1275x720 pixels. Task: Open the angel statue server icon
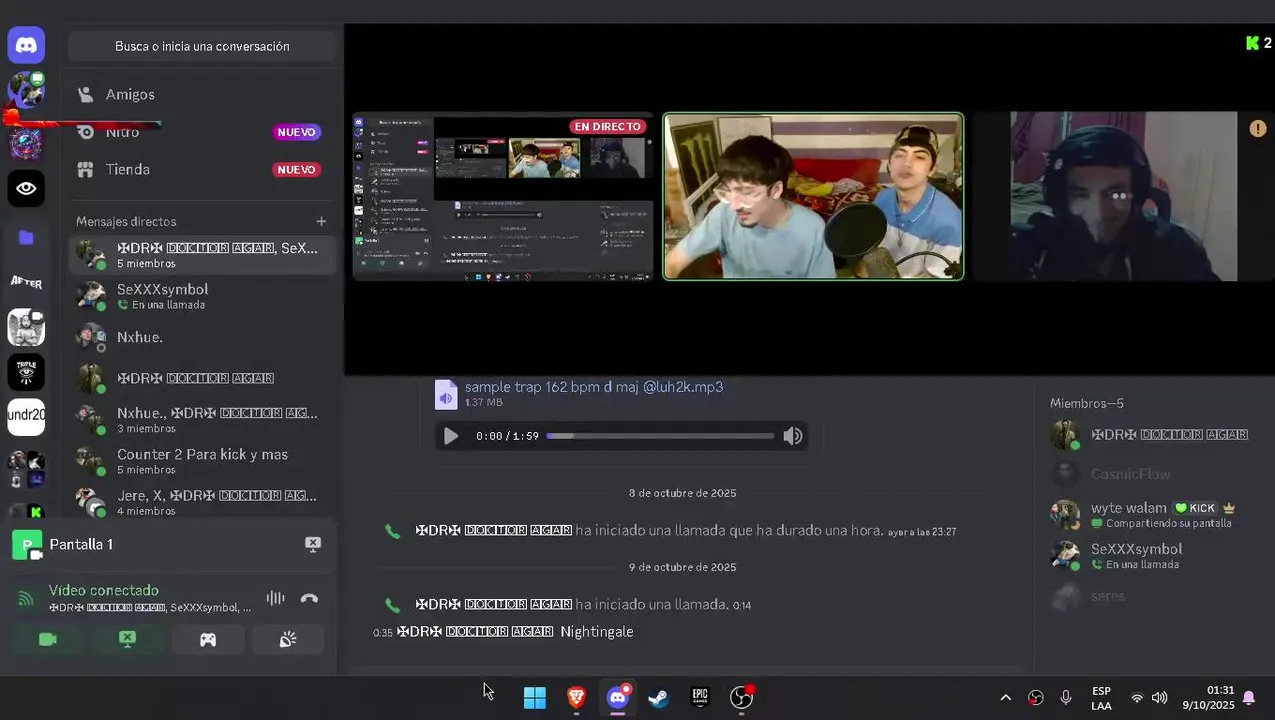click(26, 327)
